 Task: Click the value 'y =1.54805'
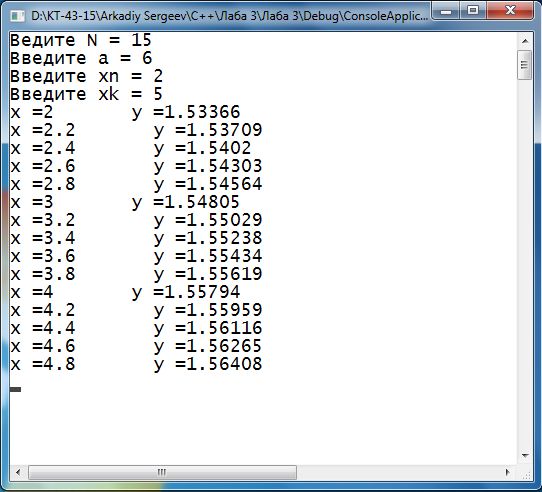point(186,203)
